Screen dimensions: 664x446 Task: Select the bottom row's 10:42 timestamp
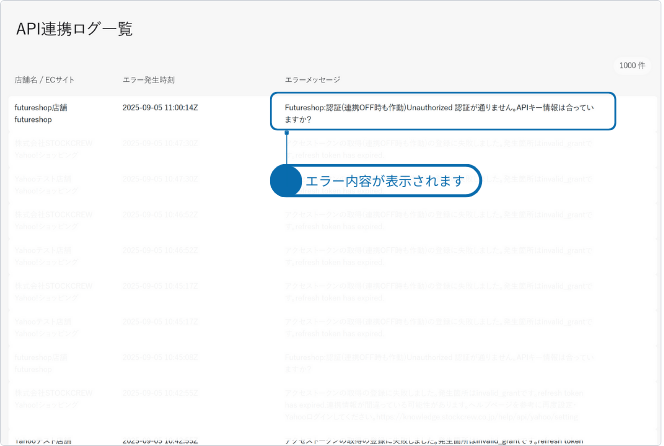(x=160, y=440)
